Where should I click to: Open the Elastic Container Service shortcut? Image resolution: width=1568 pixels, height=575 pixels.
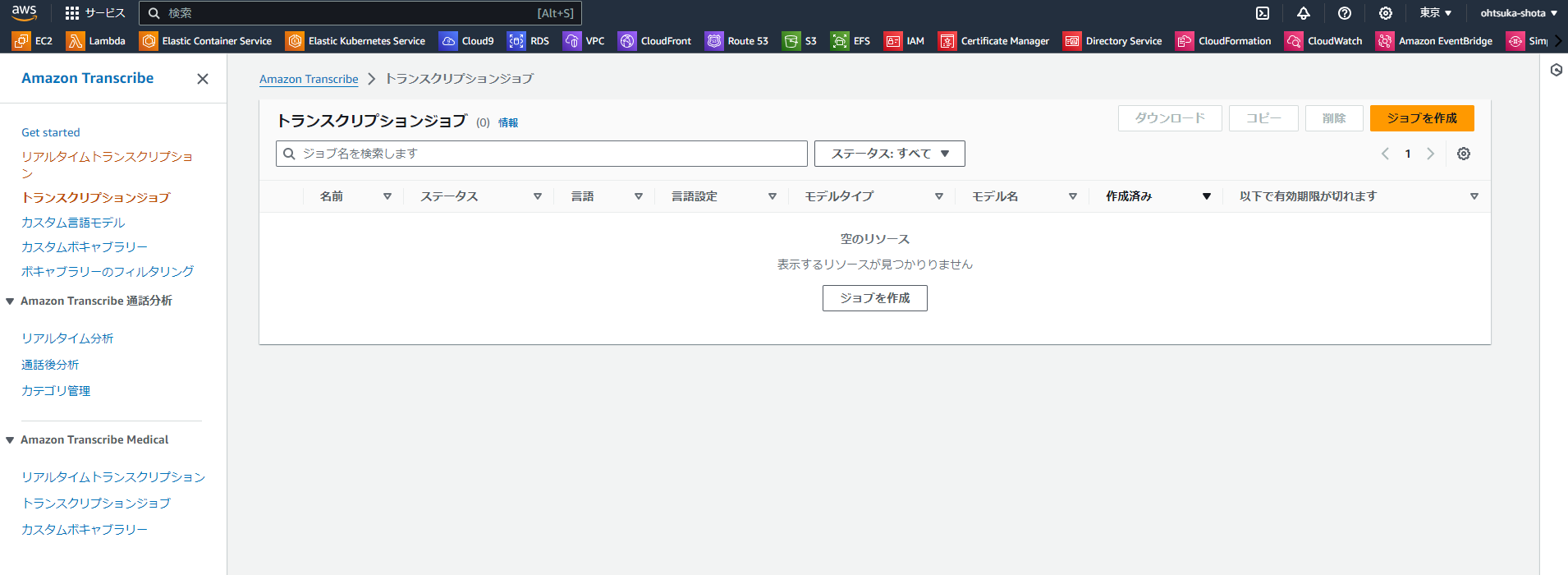point(205,40)
